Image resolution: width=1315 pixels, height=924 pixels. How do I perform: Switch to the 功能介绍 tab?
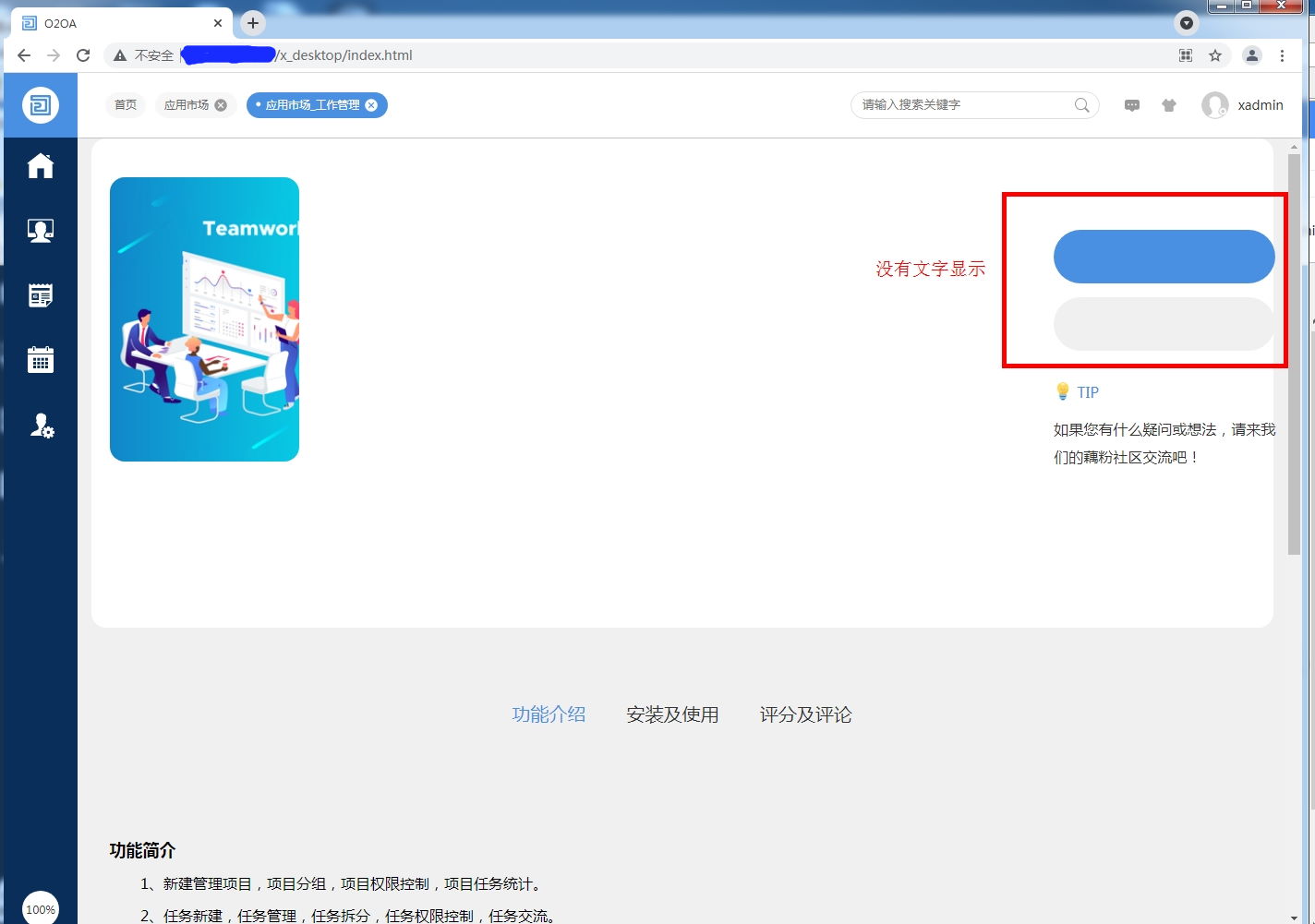(x=549, y=714)
